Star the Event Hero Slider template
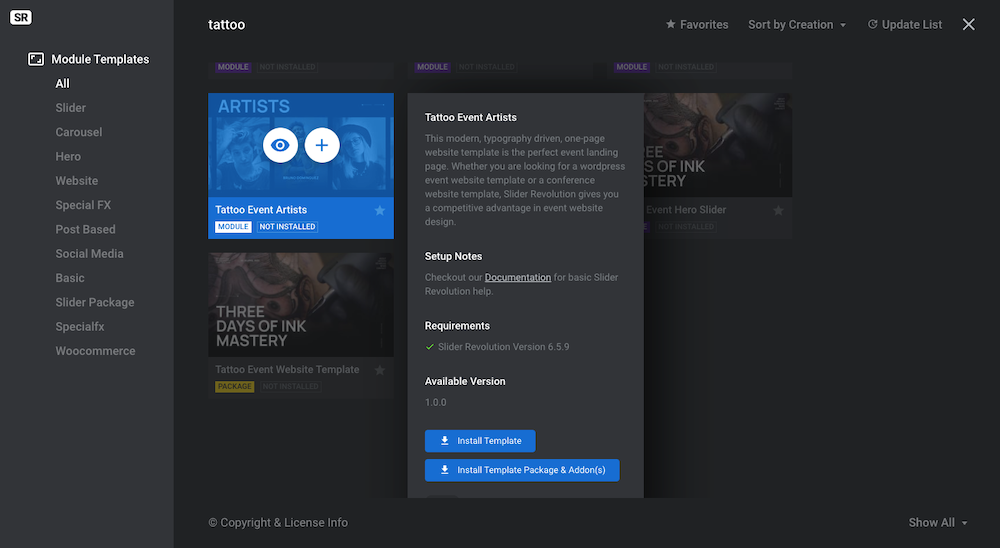Screen dimensions: 1000x548 pyautogui.click(x=778, y=211)
